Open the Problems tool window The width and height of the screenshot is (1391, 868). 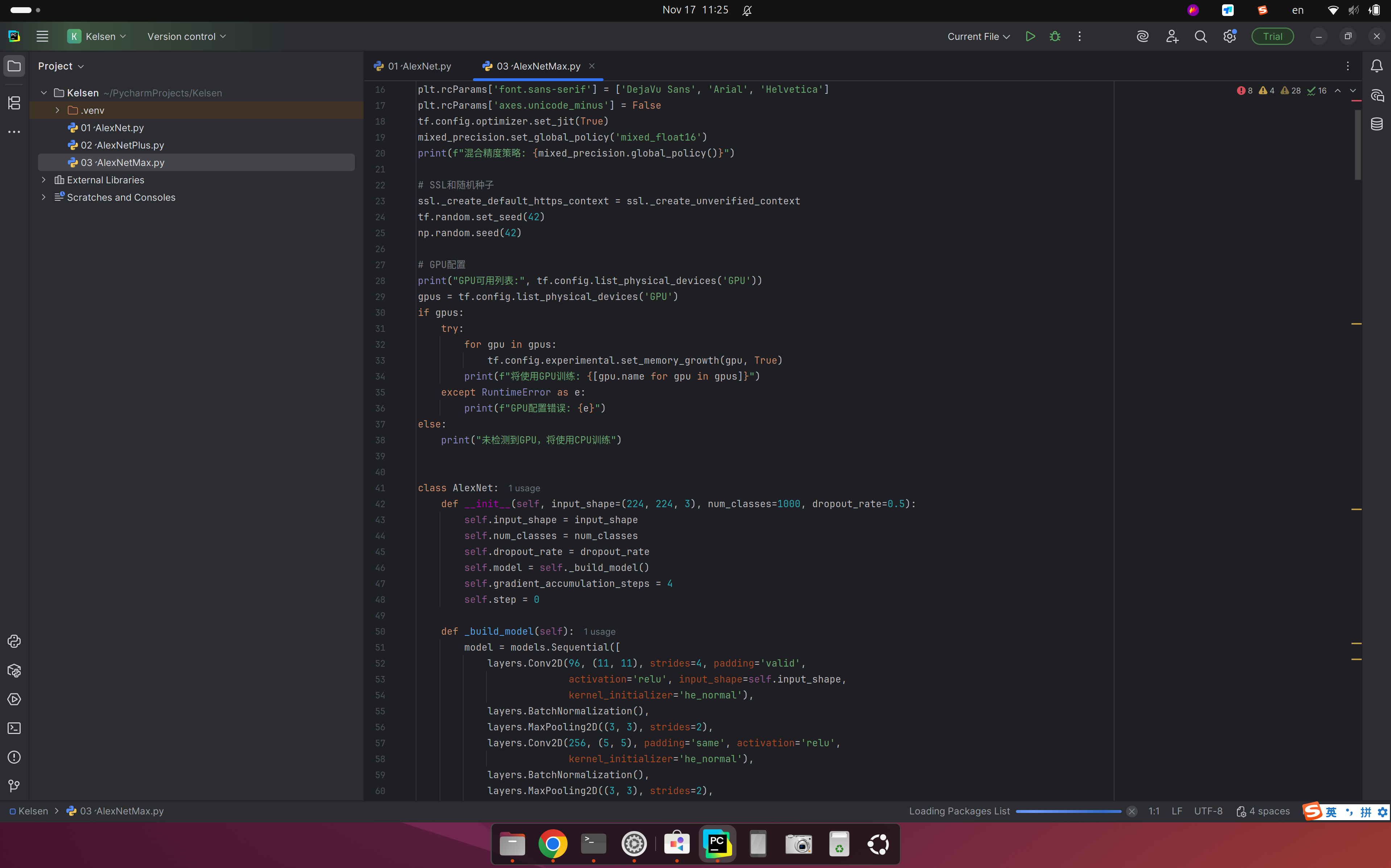[x=14, y=757]
